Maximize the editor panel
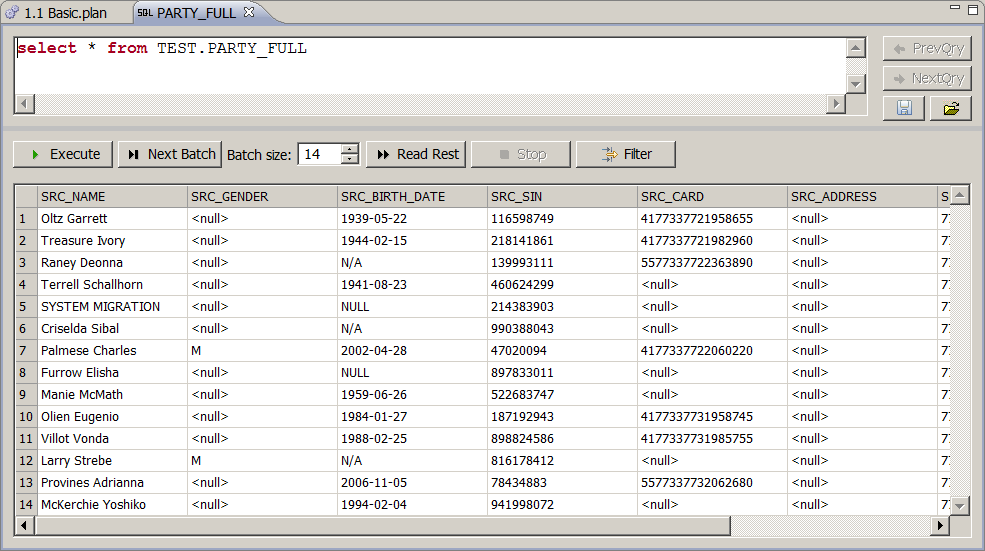 [971, 9]
